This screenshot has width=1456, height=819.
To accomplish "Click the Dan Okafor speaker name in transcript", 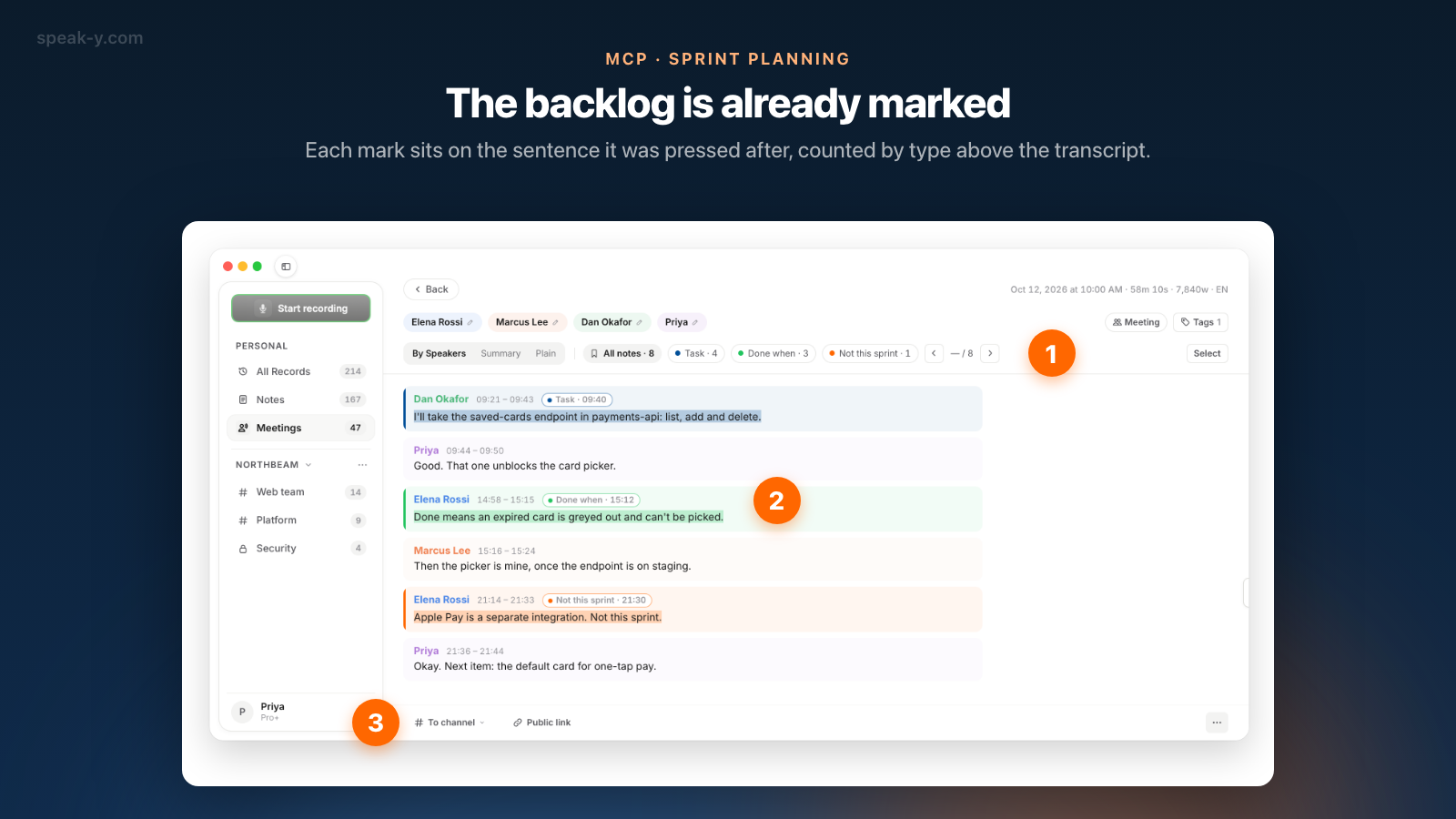I will coord(441,399).
